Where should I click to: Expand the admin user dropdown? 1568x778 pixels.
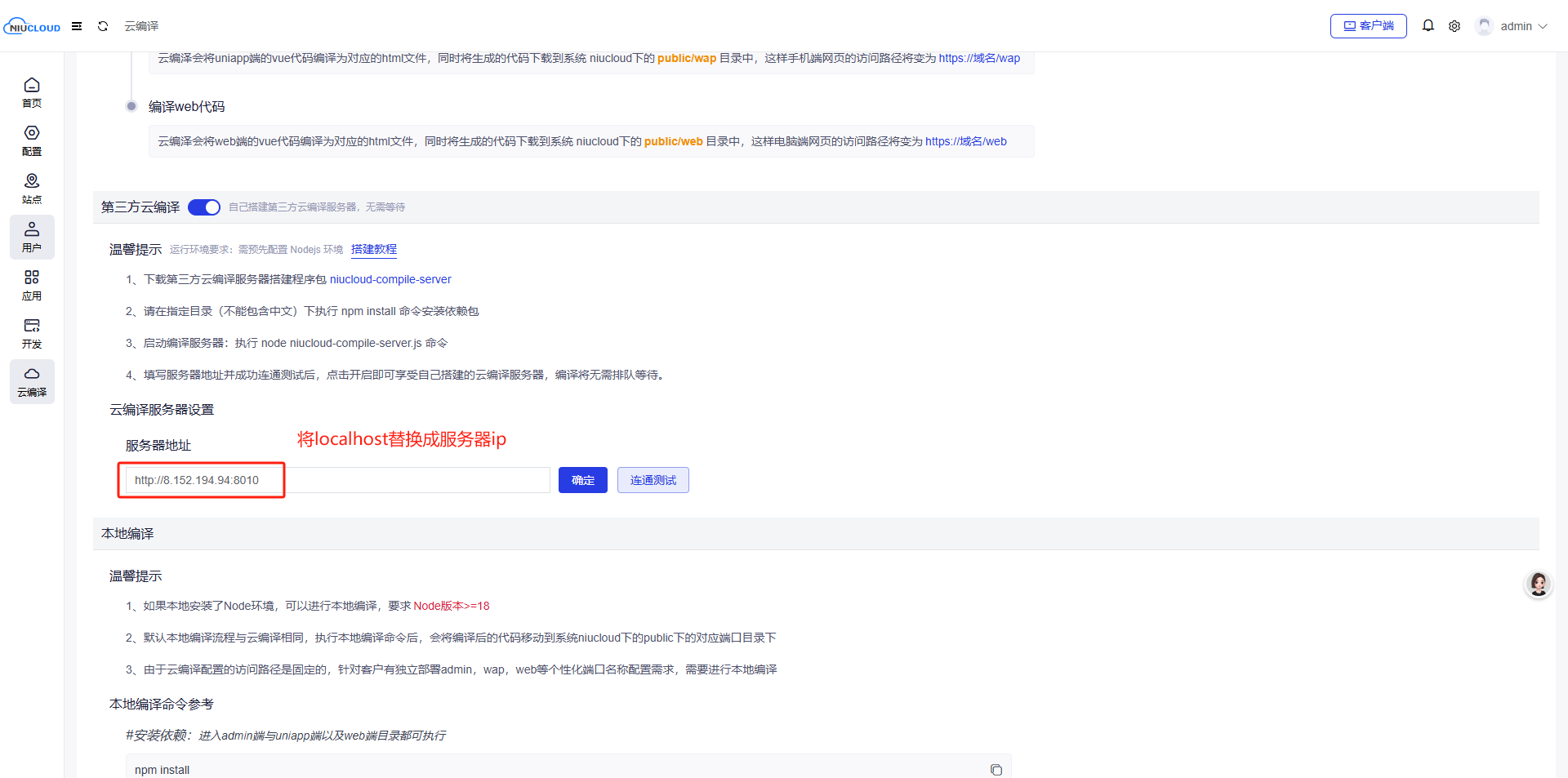click(1516, 26)
